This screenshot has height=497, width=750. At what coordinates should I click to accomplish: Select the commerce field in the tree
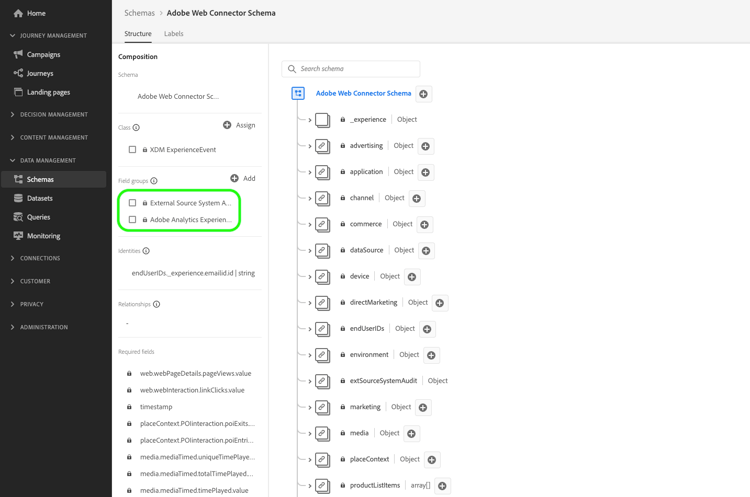[x=365, y=224]
